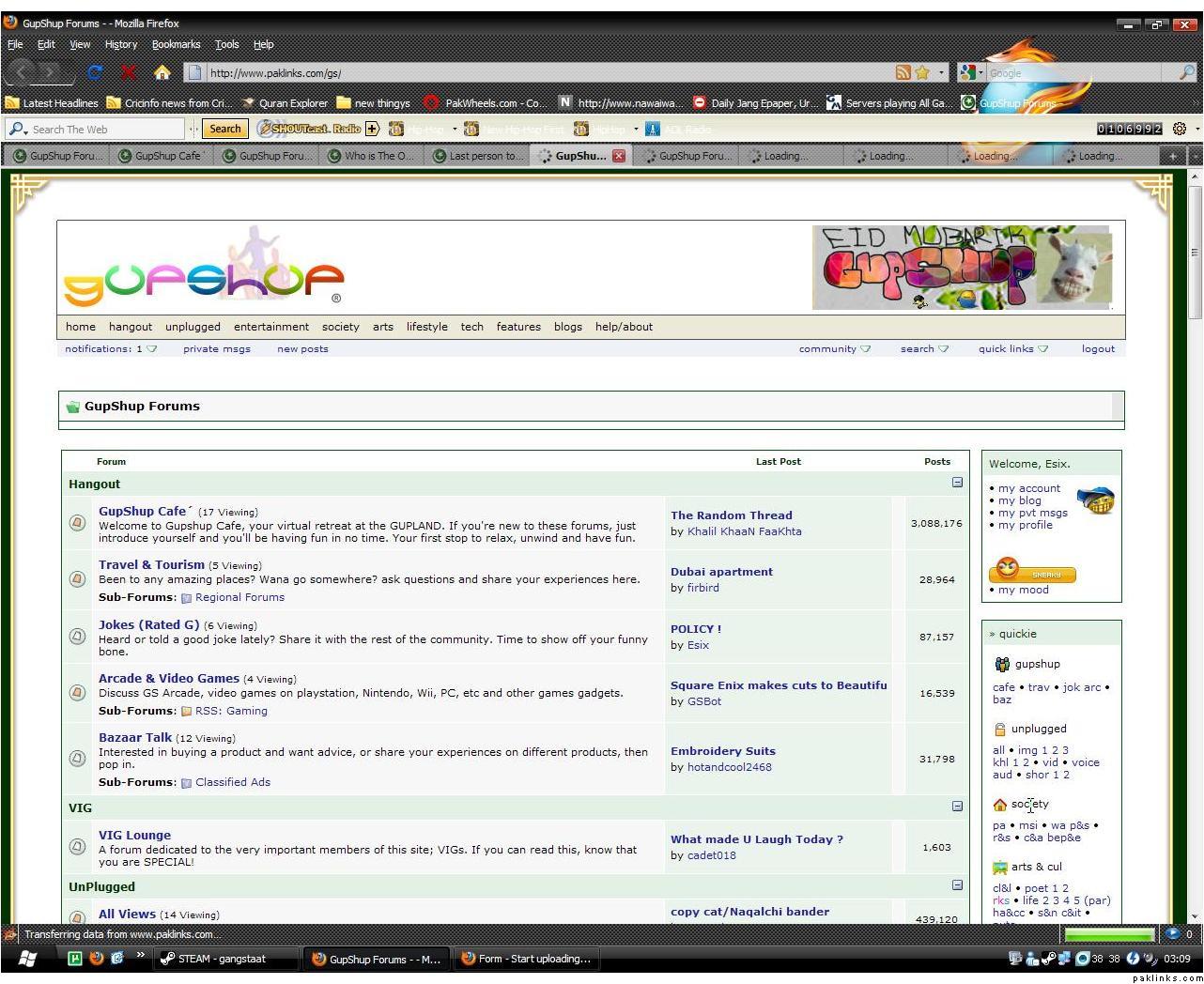The width and height of the screenshot is (1204, 984).
Task: Click the Firefox reload button
Action: [94, 72]
